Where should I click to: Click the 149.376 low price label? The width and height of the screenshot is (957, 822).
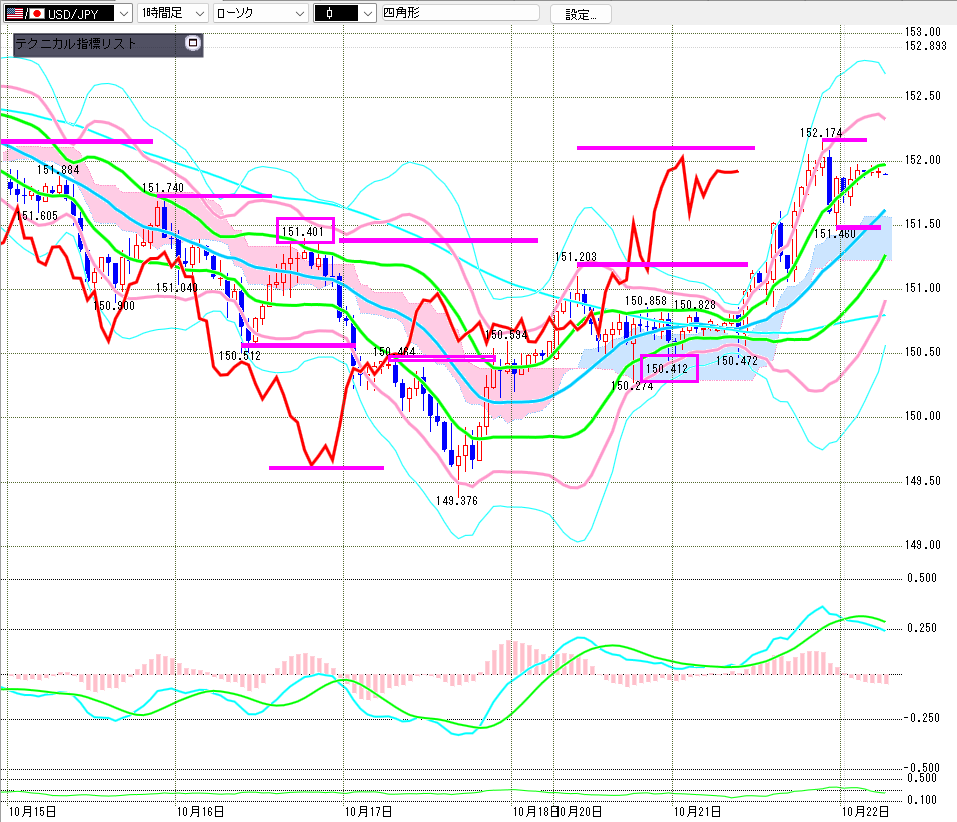456,501
